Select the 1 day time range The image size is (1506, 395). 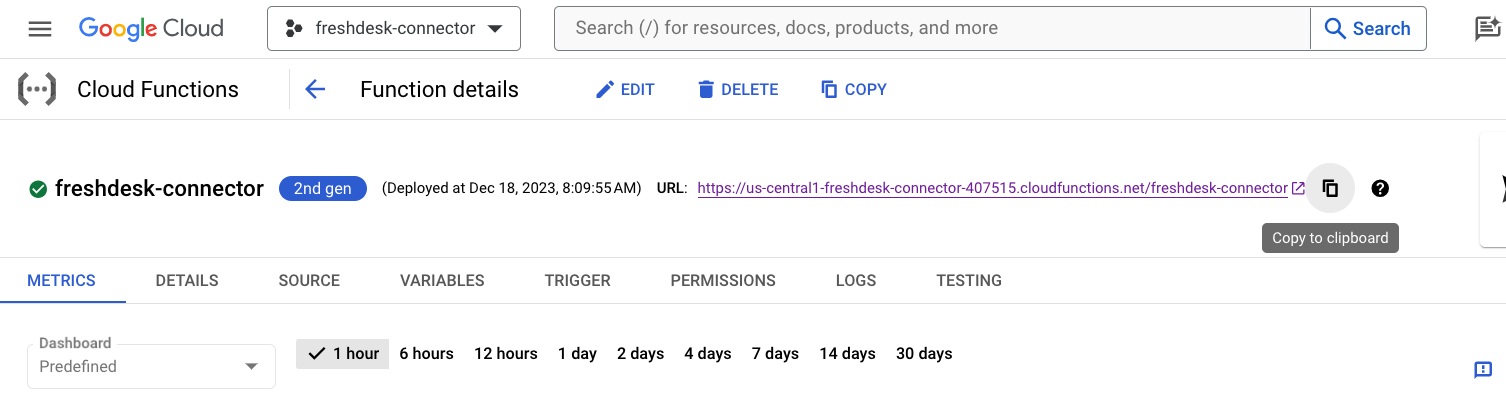point(577,353)
